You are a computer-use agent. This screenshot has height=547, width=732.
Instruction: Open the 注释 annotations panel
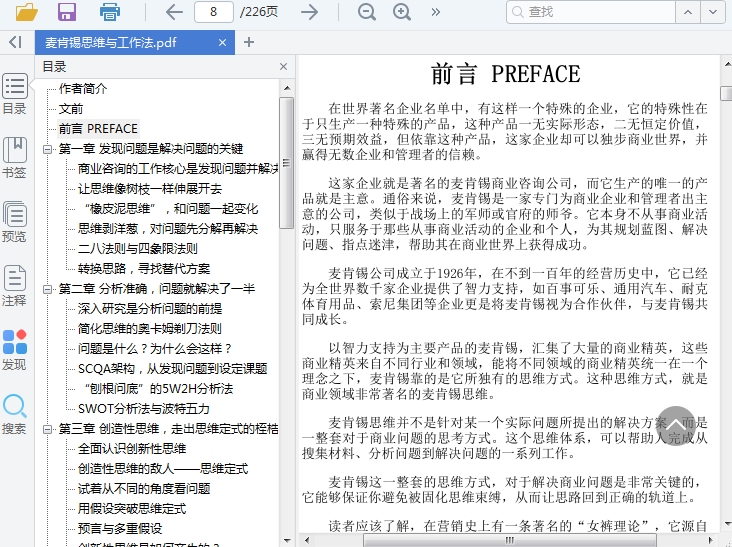tap(15, 286)
